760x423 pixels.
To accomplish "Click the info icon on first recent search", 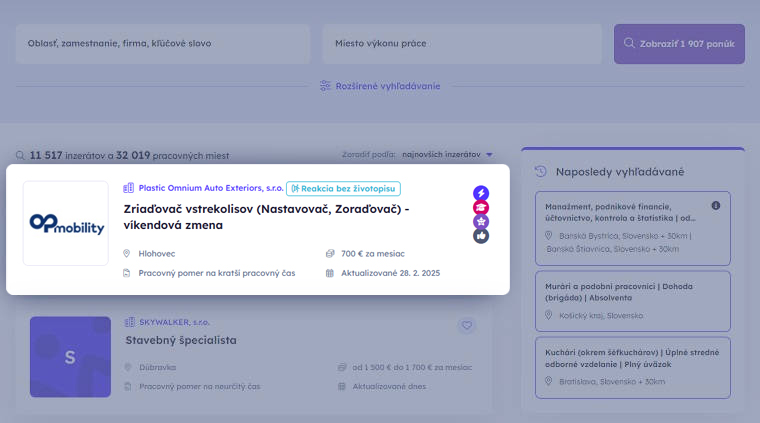I will [x=716, y=206].
